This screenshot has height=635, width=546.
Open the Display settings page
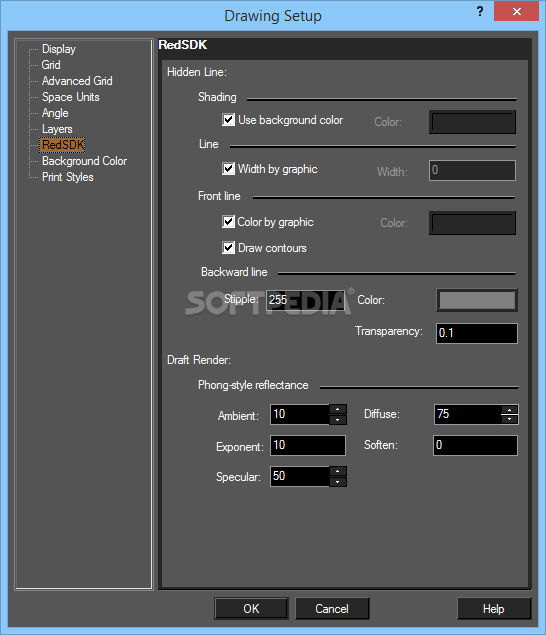click(x=59, y=49)
